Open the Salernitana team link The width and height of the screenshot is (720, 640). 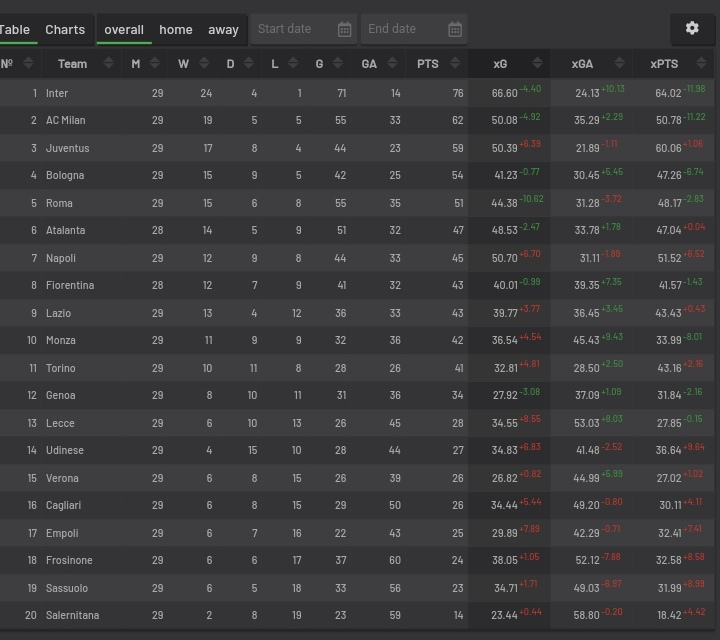72,615
